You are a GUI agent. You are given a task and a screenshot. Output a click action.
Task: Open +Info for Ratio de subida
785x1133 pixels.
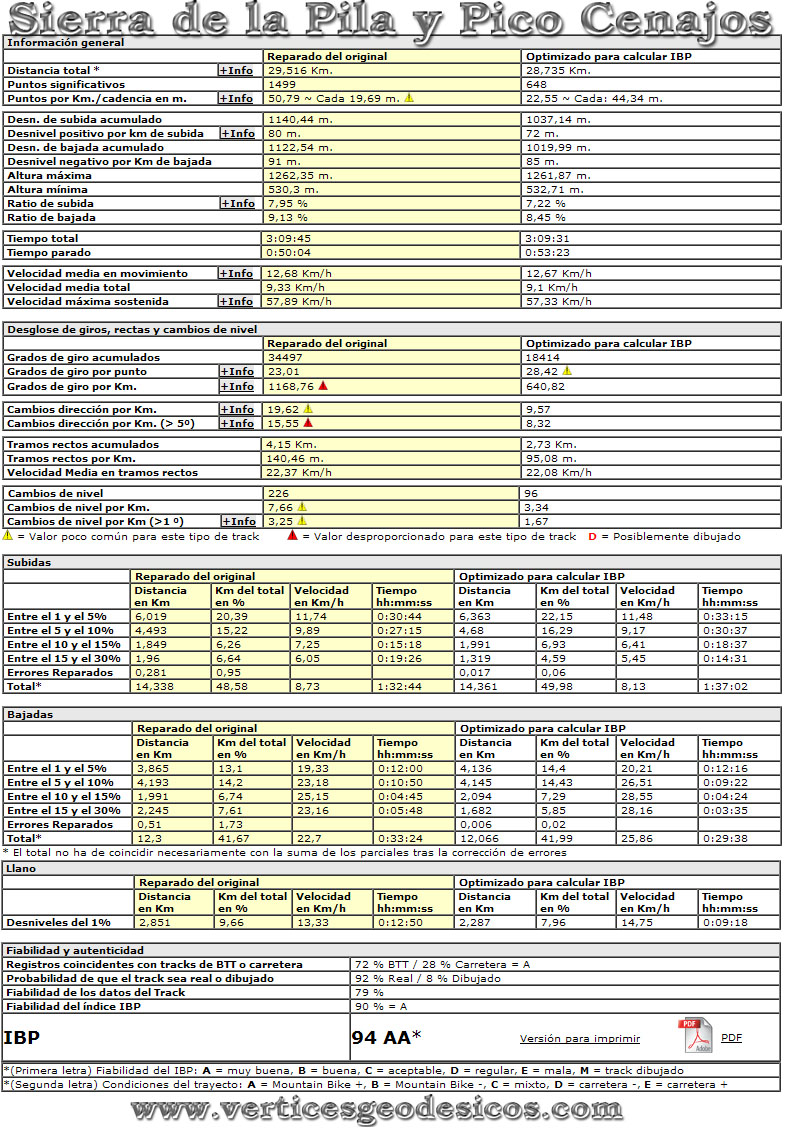click(237, 204)
